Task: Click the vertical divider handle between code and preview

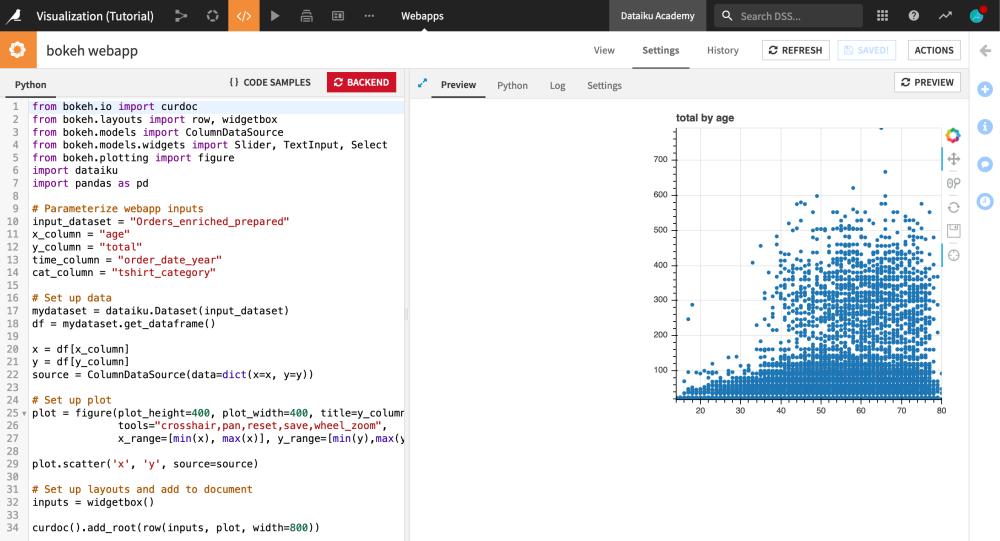Action: [x=406, y=314]
